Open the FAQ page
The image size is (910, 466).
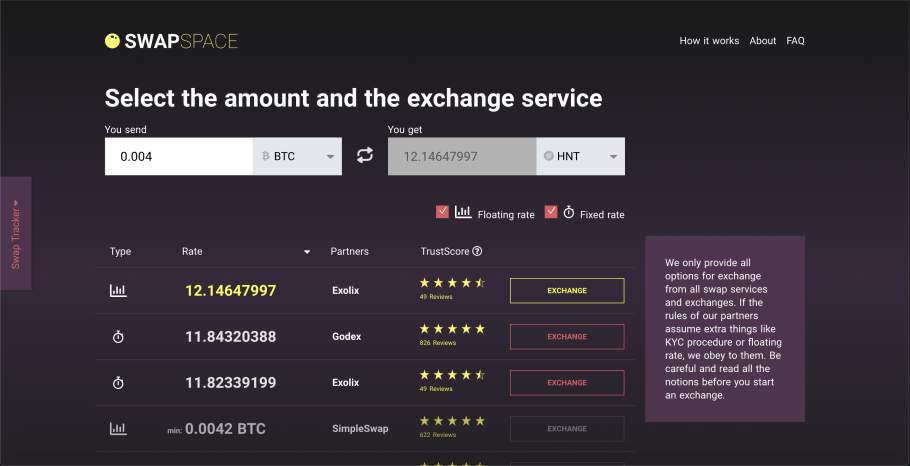pos(795,41)
